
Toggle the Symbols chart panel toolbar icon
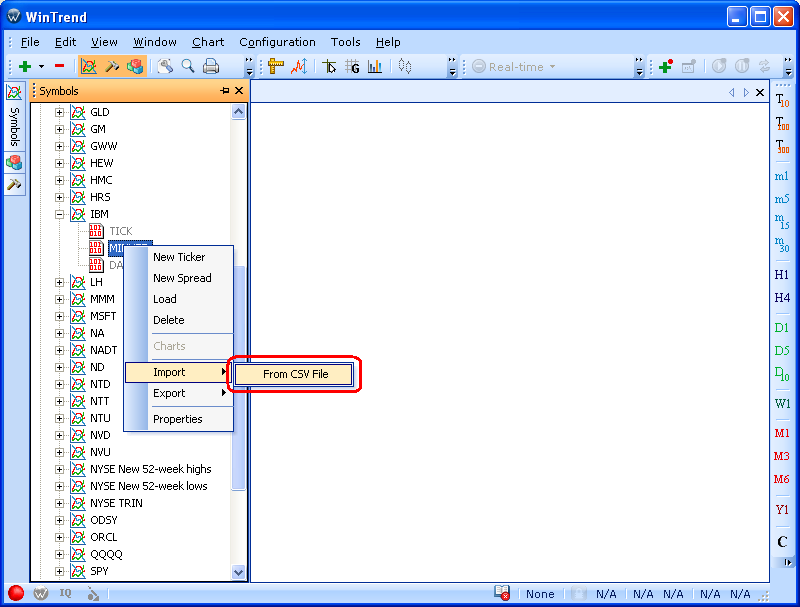tap(89, 66)
